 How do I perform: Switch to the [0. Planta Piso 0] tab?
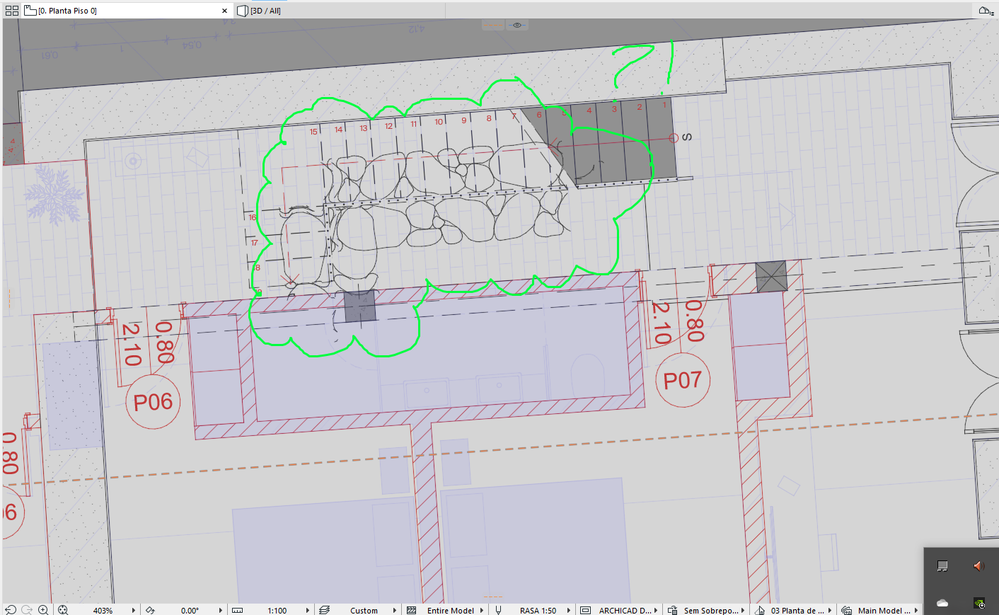127,11
